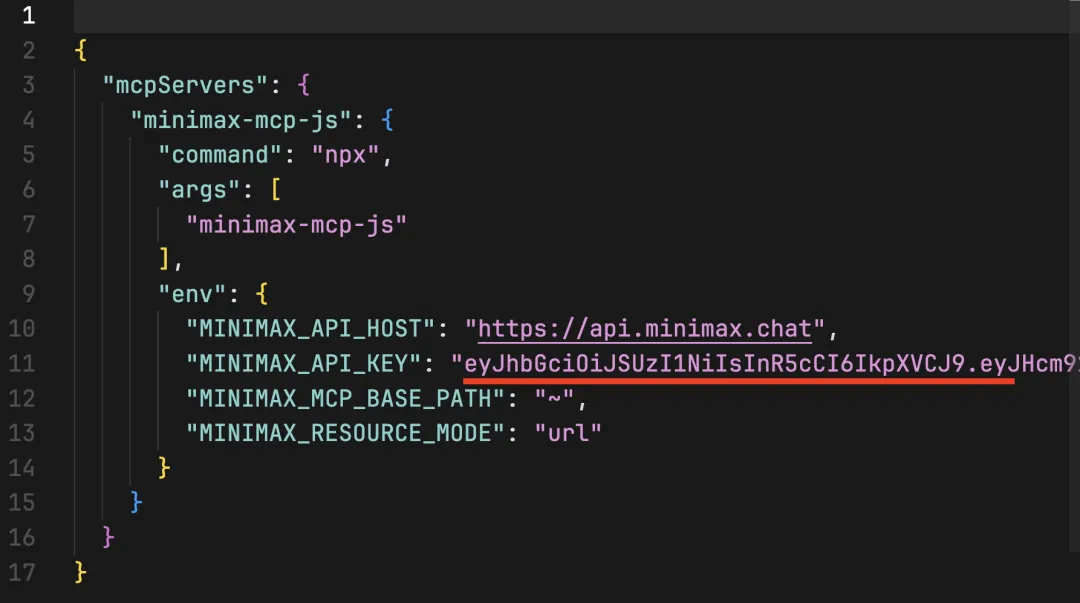Click the opening brace after "env"

(261, 294)
